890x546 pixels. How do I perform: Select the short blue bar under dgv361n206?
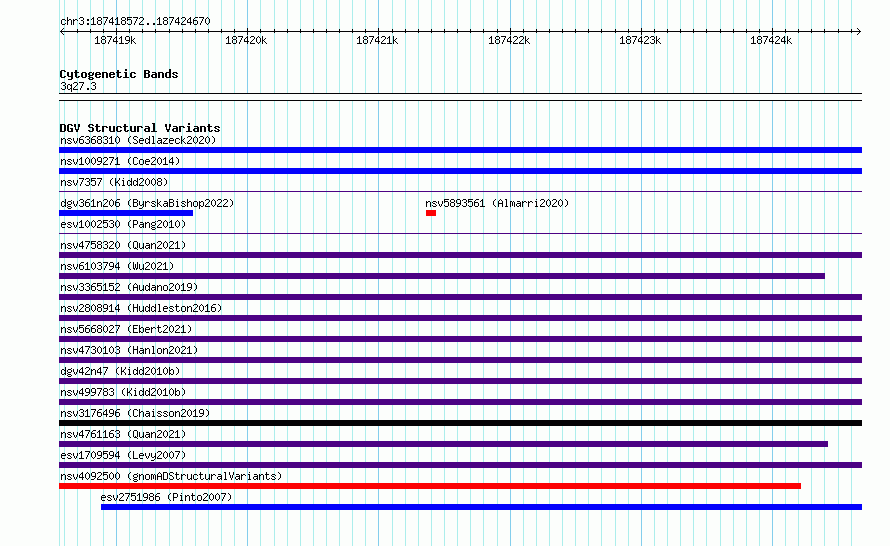[126, 213]
